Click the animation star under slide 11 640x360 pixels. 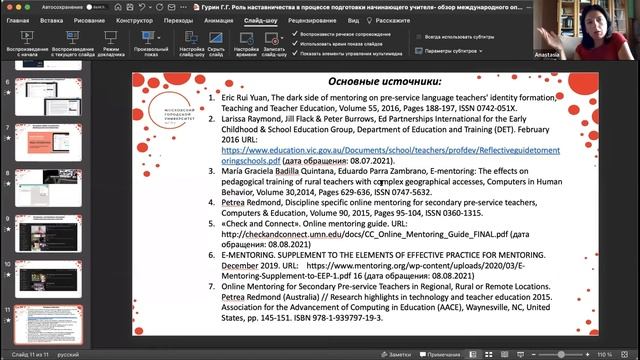tap(8, 320)
